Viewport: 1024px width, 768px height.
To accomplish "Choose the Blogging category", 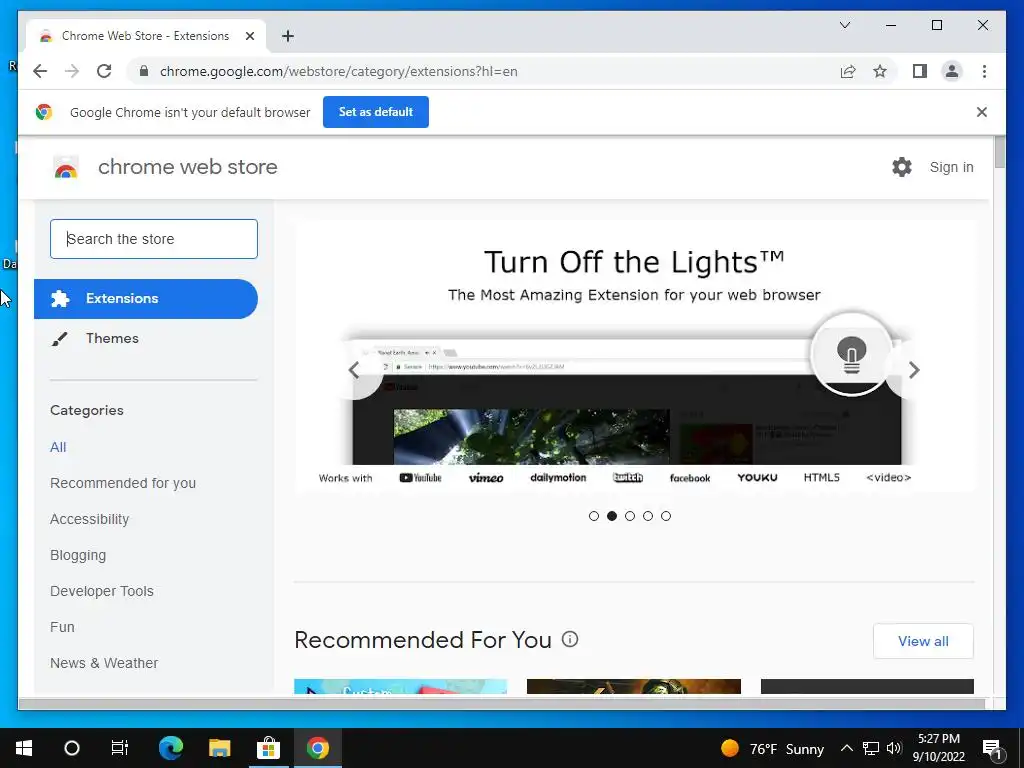I will (x=78, y=555).
